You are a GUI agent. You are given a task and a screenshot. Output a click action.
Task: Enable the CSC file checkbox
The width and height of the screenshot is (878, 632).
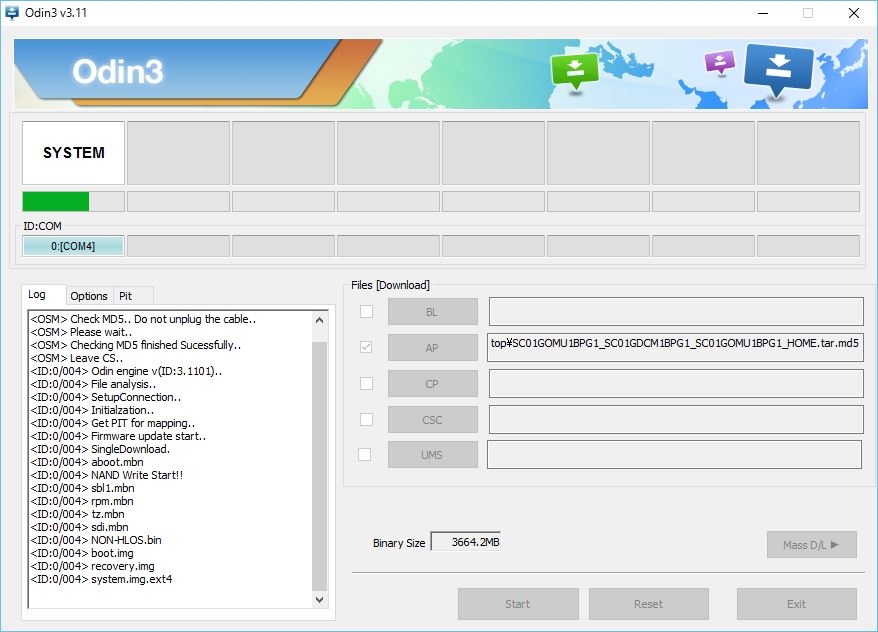tap(366, 419)
